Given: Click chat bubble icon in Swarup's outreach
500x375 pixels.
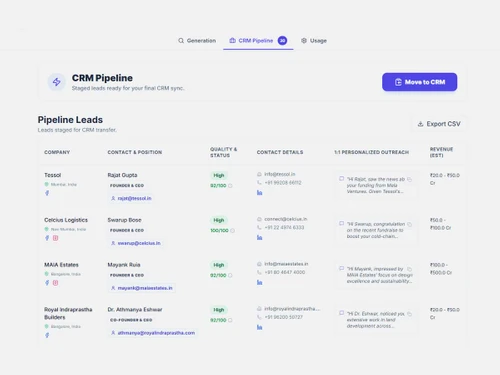Looking at the screenshot, I should pyautogui.click(x=341, y=223).
